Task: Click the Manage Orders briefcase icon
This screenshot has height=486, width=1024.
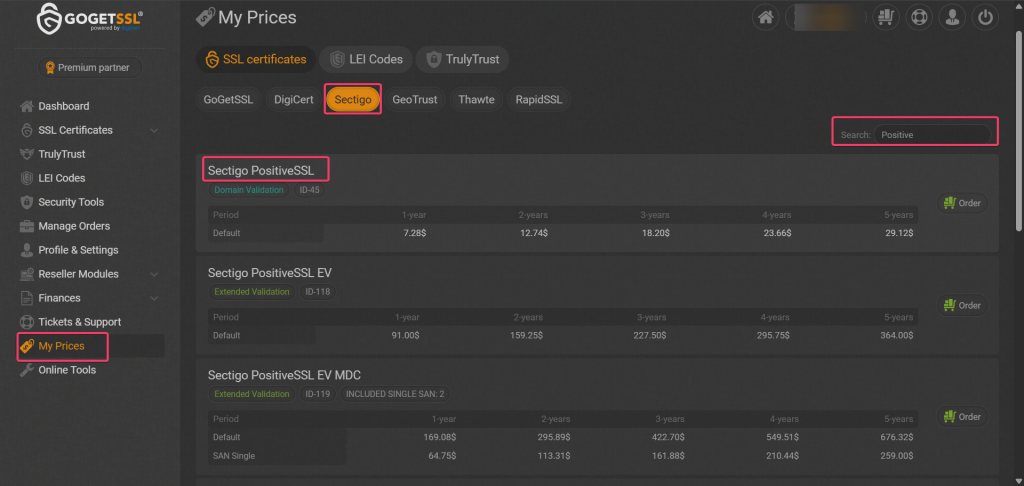Action: click(27, 226)
